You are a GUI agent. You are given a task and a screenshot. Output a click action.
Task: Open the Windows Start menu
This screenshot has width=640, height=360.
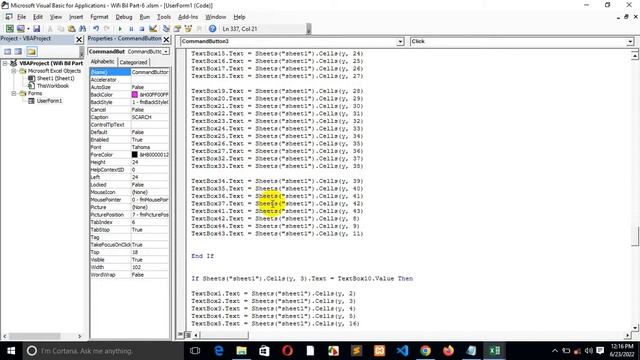tap(11, 351)
